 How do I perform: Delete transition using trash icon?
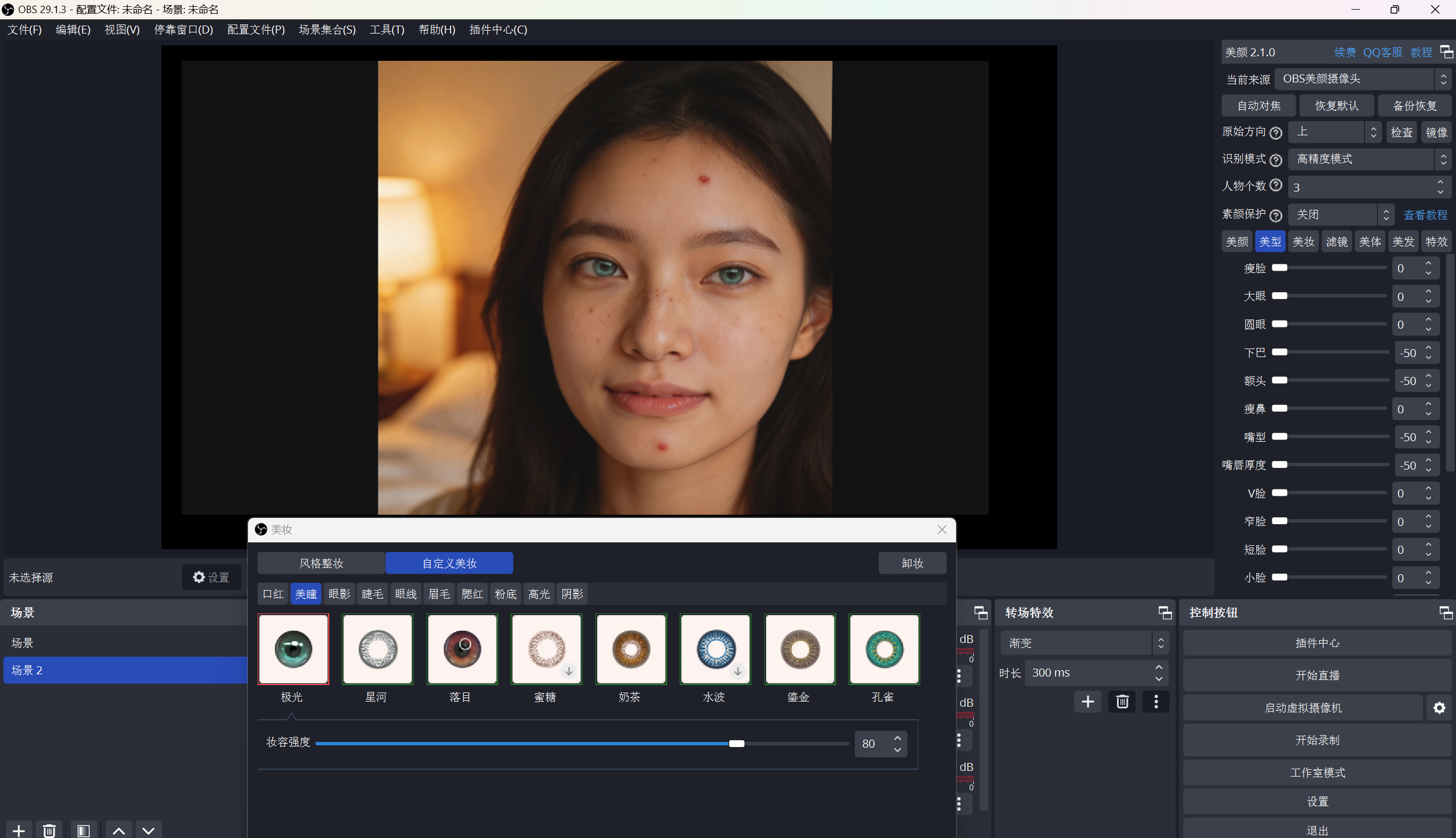click(1122, 702)
